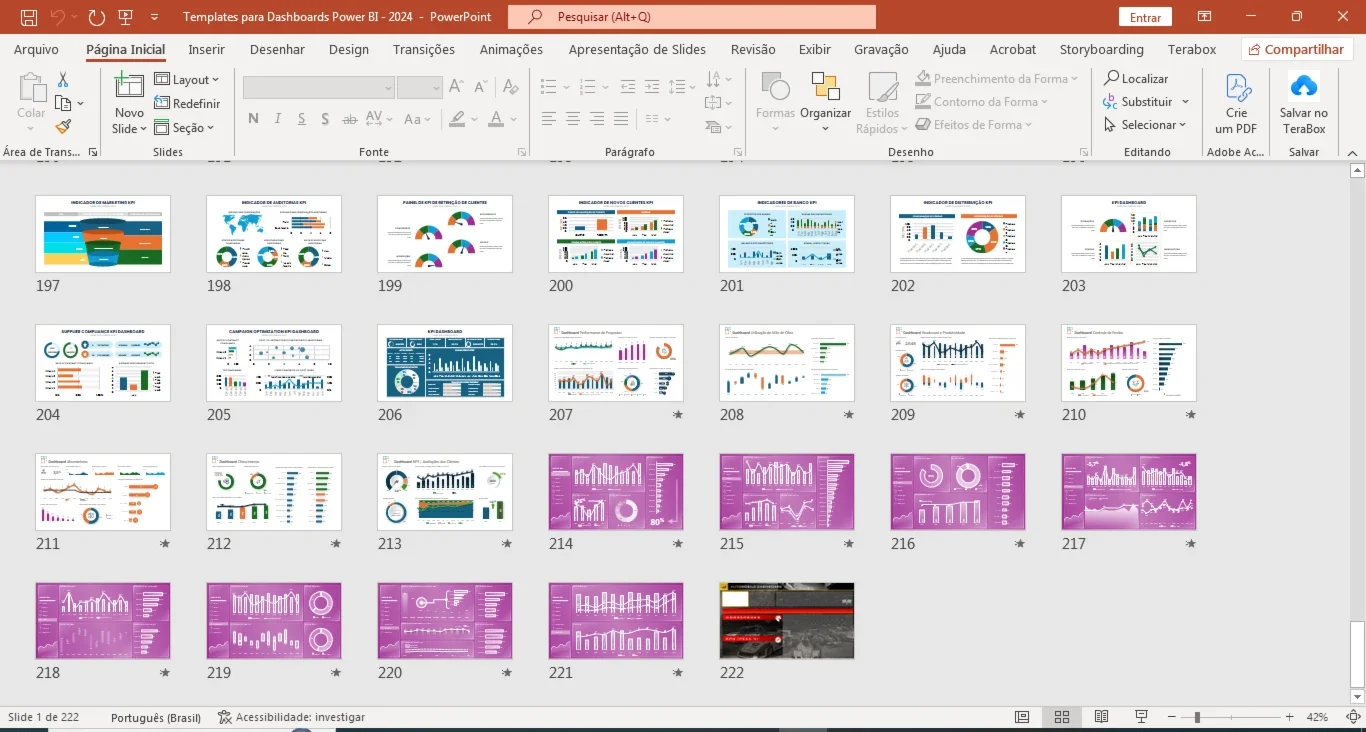Click the 'Slide 1 de 222' status text
Screen dimensions: 1366x732
[43, 717]
